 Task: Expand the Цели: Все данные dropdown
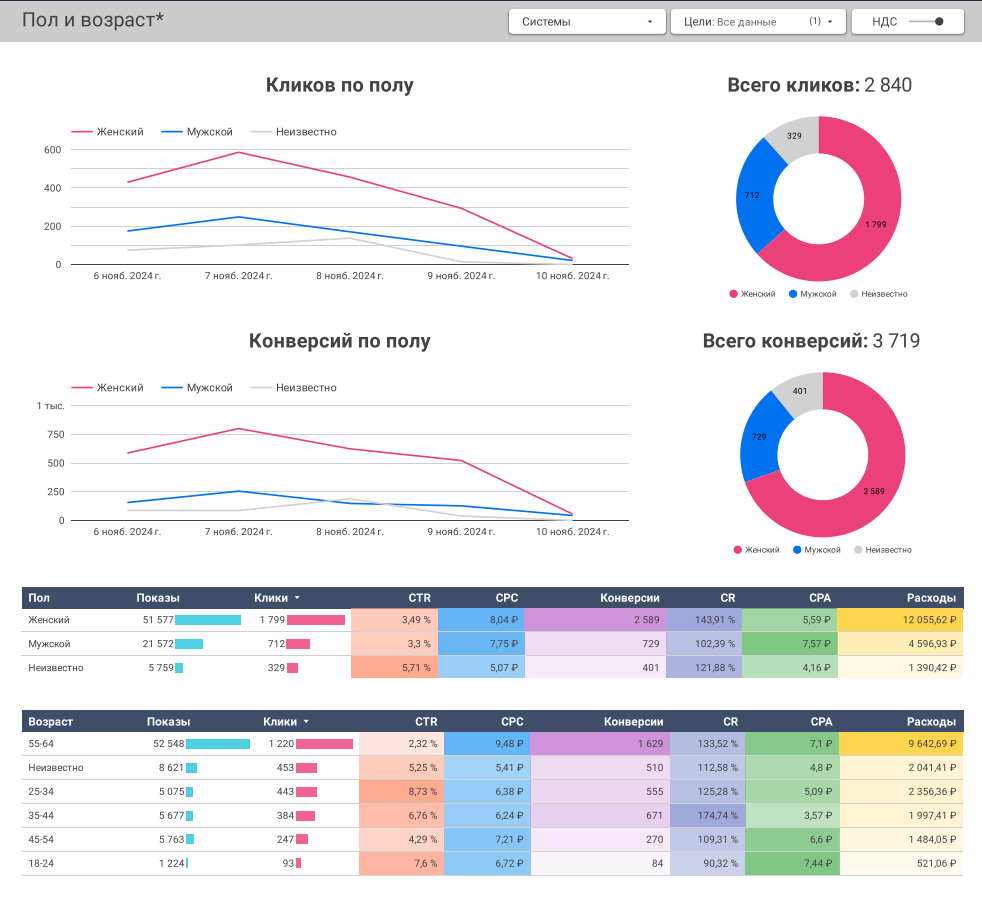click(x=758, y=21)
